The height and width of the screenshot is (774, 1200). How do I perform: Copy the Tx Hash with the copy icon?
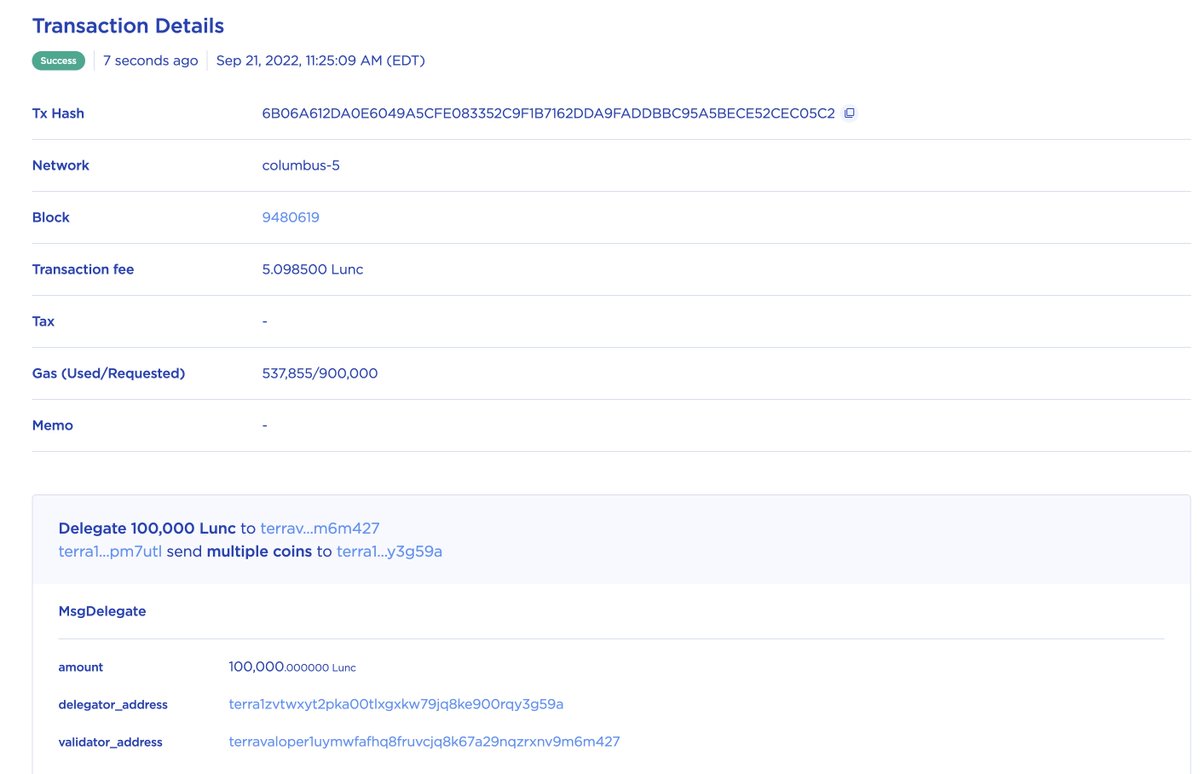[x=849, y=113]
